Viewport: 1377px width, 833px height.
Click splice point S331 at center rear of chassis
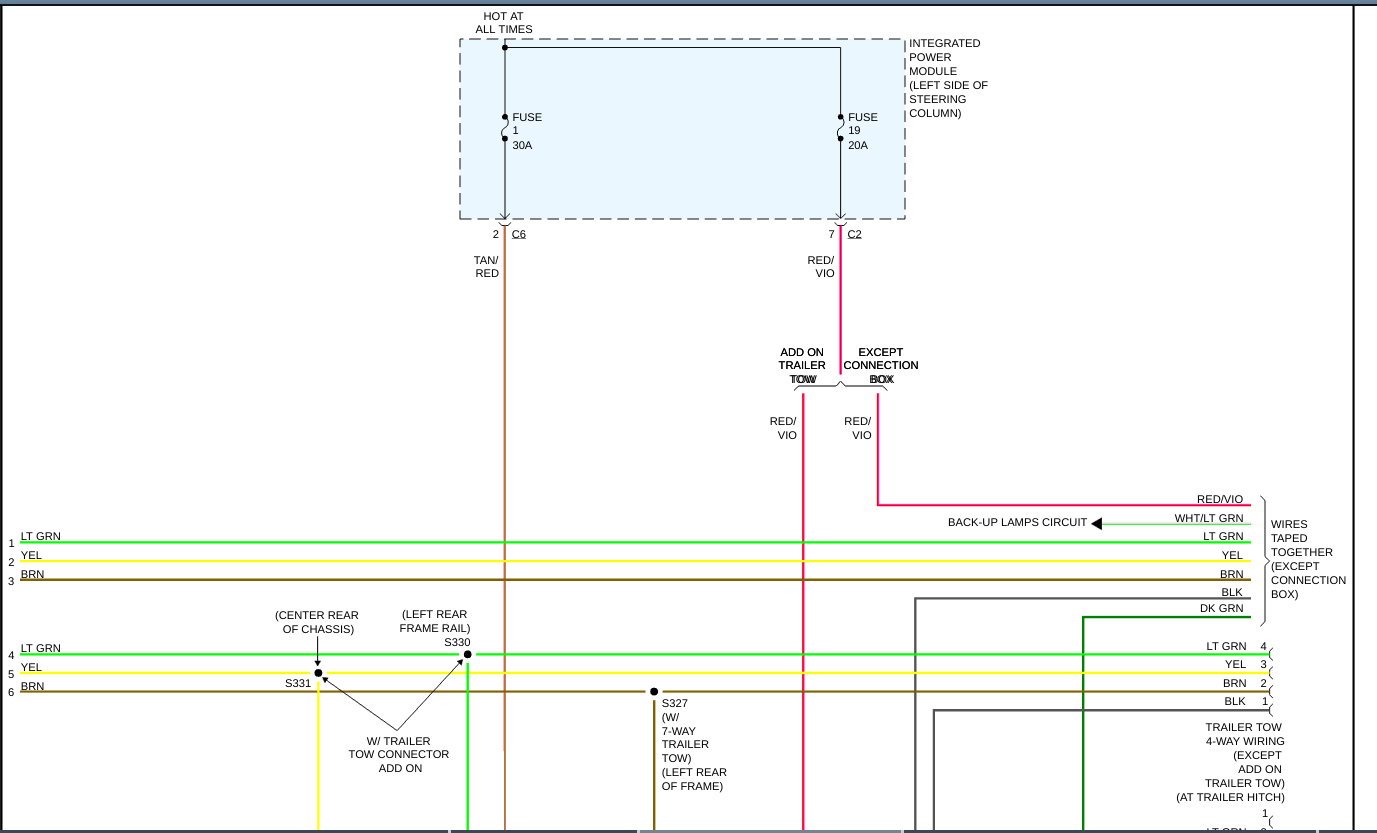[x=319, y=674]
